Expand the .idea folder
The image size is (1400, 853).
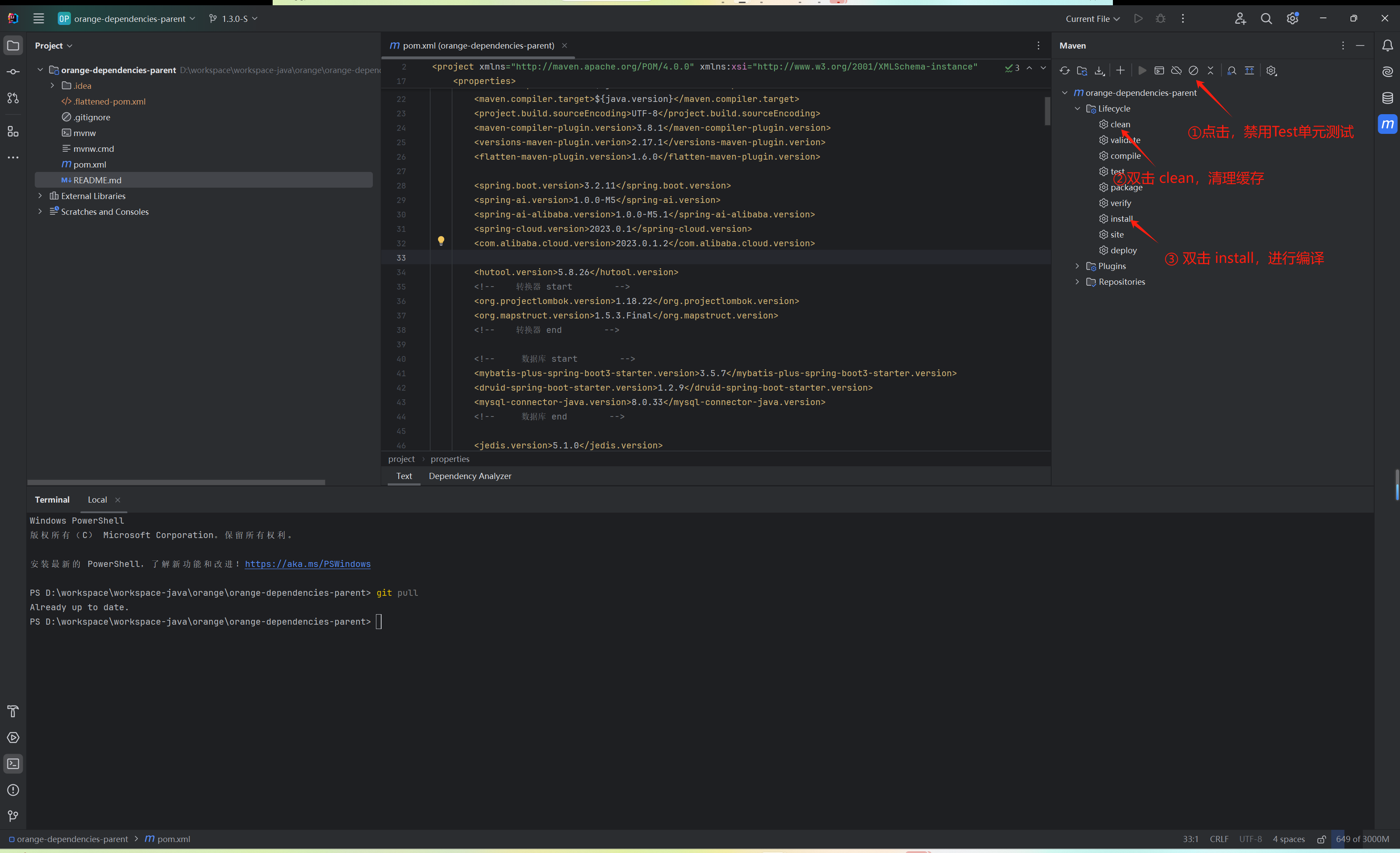[x=52, y=86]
